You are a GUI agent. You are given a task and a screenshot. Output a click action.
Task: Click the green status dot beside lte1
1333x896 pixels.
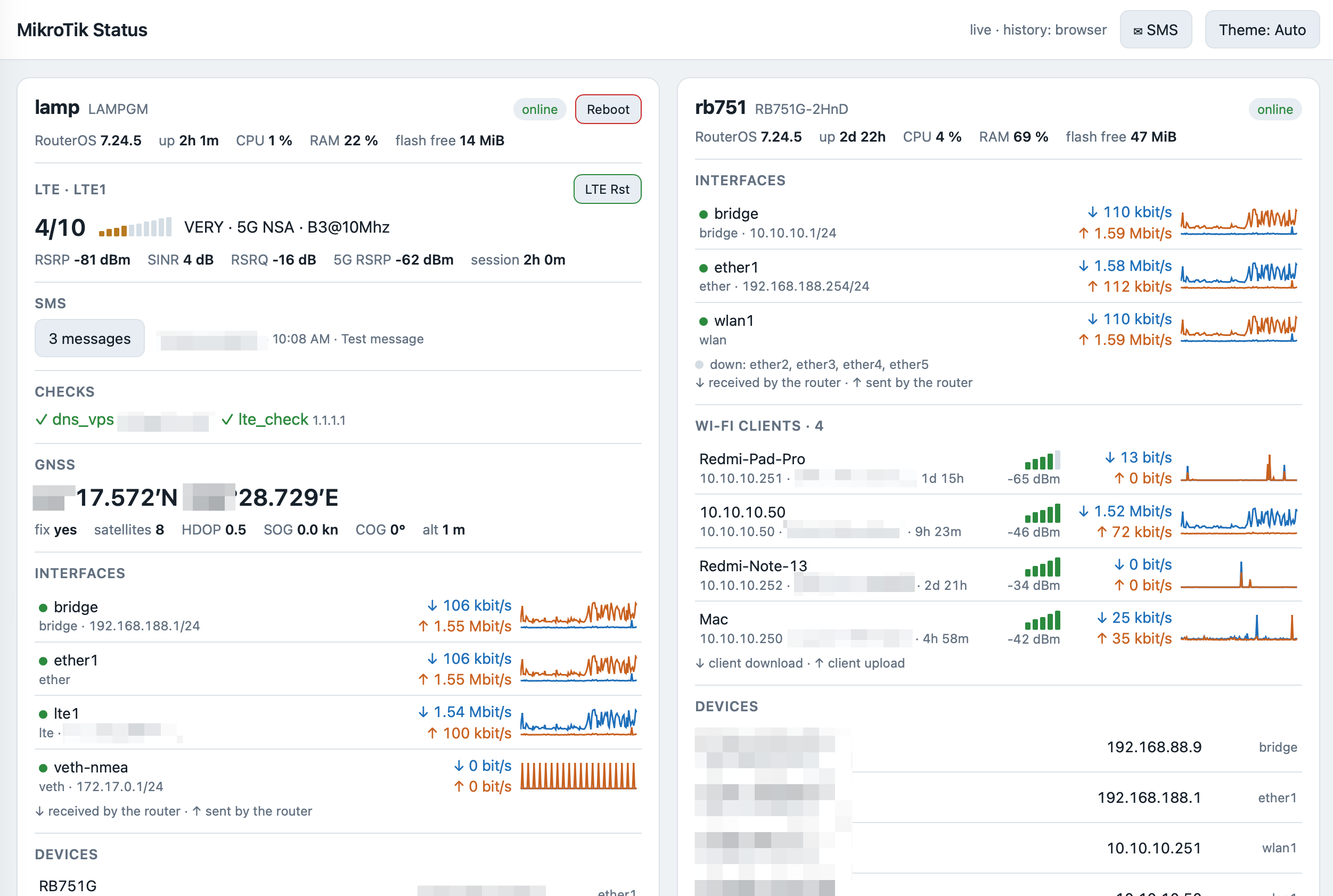(43, 714)
